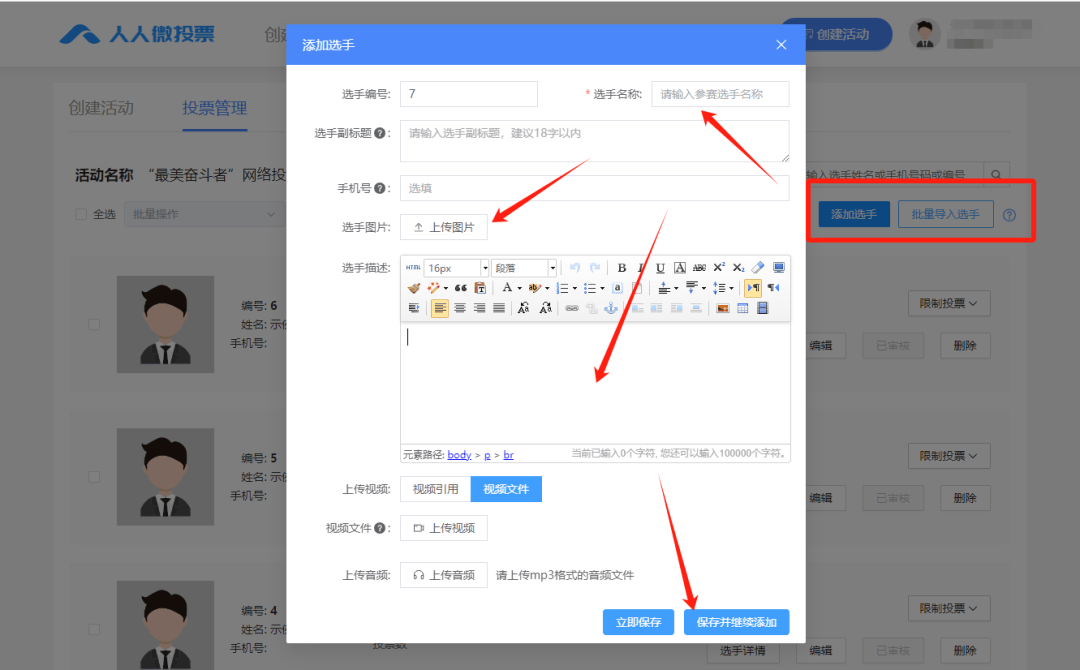Image resolution: width=1080 pixels, height=670 pixels.
Task: Click 批量导入选手 button
Action: tap(946, 214)
